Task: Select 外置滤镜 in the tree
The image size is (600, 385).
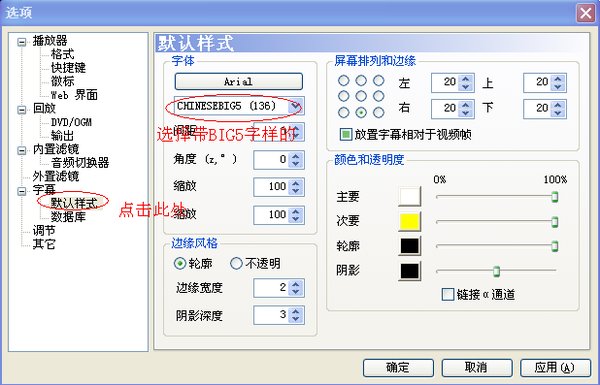Action: click(x=56, y=176)
